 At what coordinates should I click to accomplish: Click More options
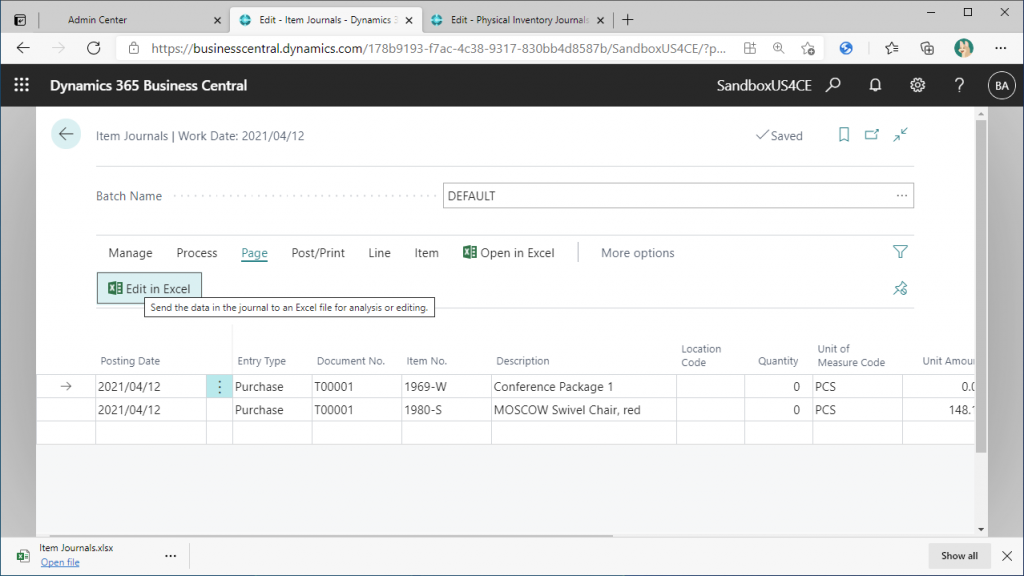pos(637,253)
